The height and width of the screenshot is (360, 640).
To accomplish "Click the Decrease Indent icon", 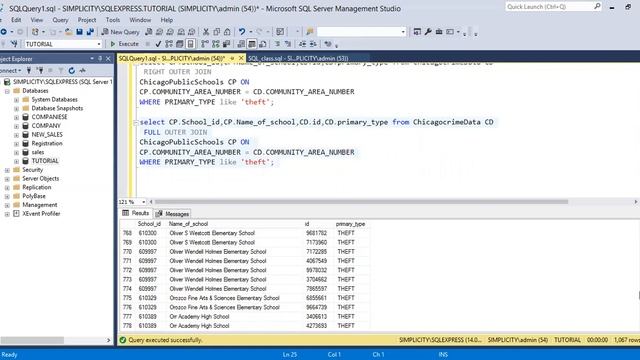I will pos(302,44).
